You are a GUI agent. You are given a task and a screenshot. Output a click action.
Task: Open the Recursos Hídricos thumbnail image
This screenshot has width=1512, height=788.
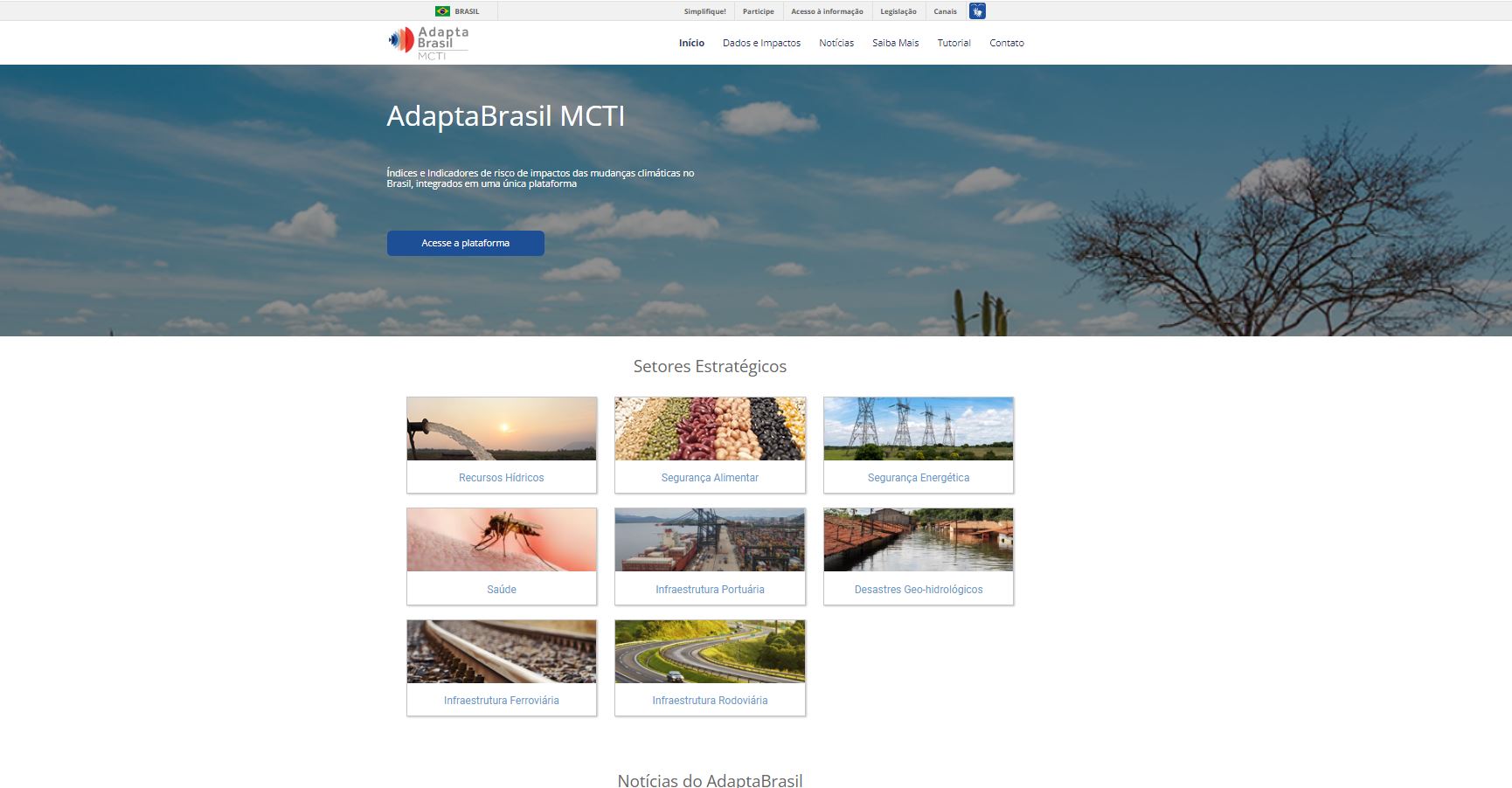(x=502, y=429)
